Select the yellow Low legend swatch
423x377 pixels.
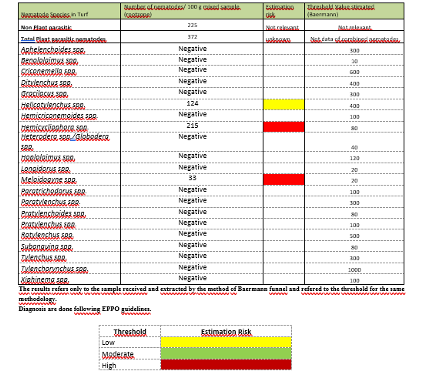click(x=226, y=342)
